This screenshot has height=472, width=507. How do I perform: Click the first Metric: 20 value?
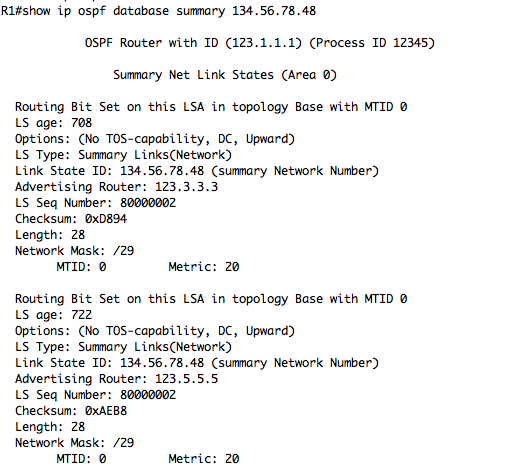click(204, 267)
